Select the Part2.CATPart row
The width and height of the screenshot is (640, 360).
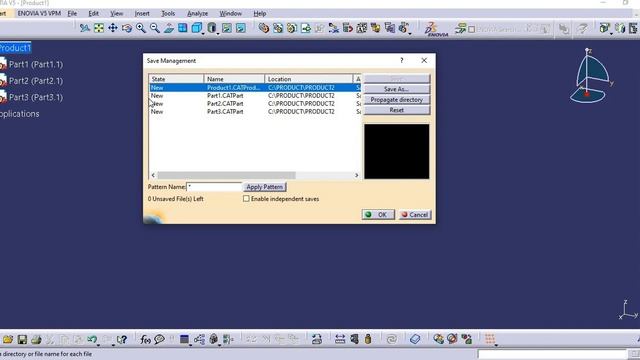tap(255, 104)
